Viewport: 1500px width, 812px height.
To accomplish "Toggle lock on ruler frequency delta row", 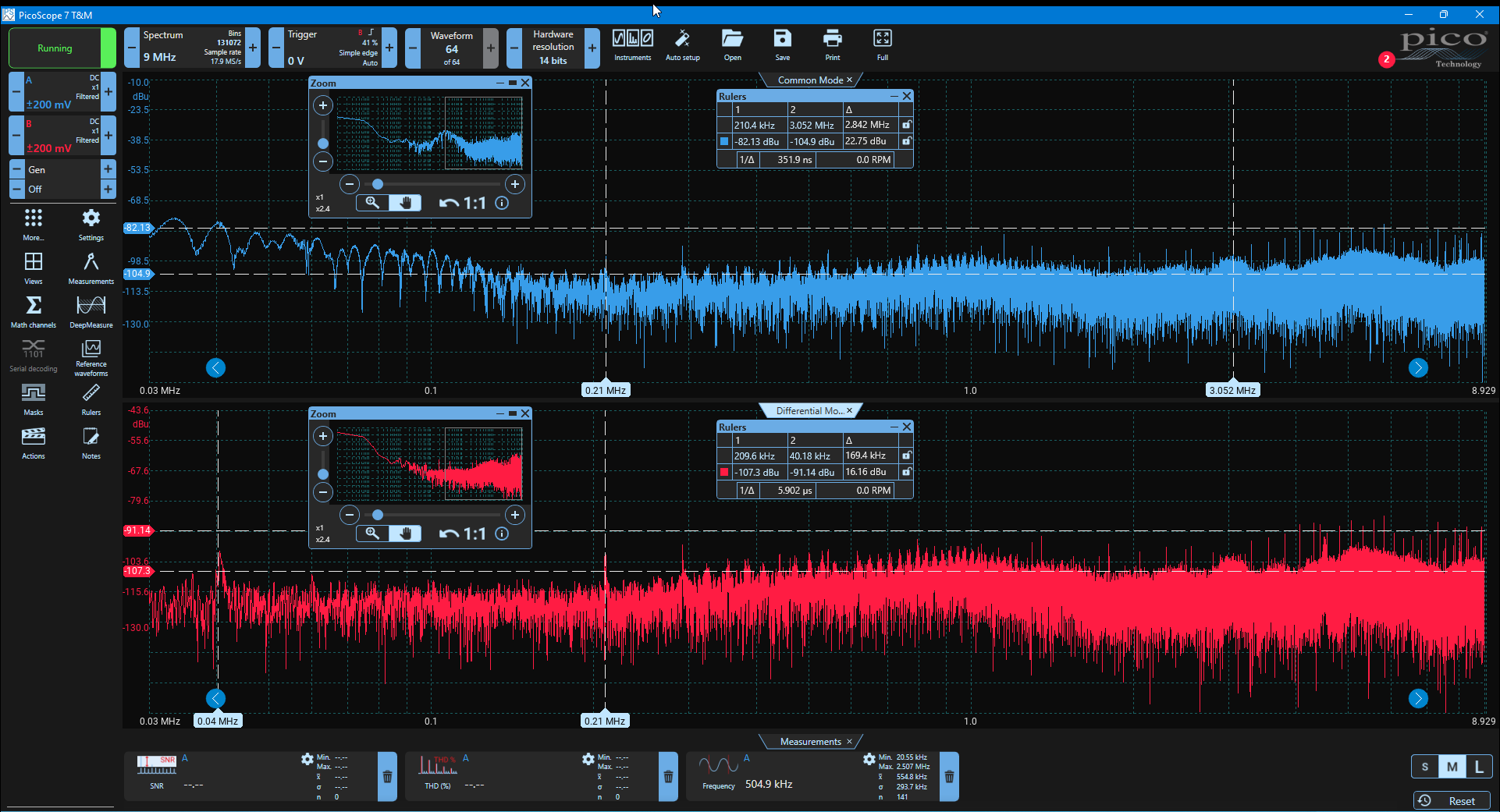I will [906, 125].
